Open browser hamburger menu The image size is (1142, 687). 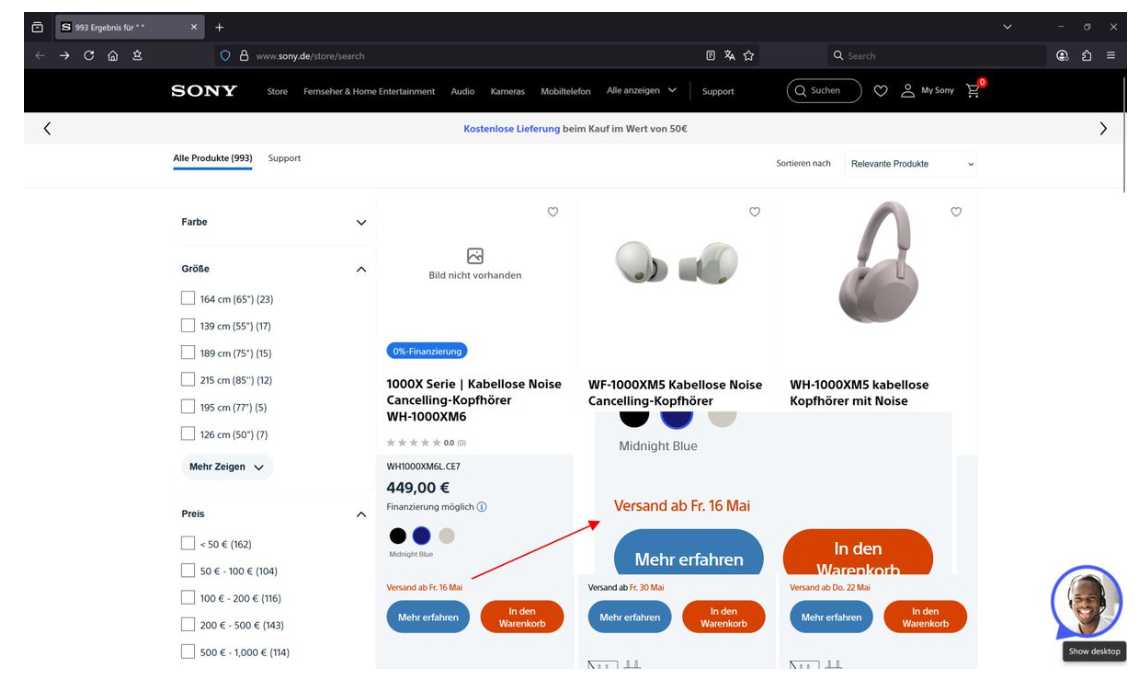(1111, 55)
